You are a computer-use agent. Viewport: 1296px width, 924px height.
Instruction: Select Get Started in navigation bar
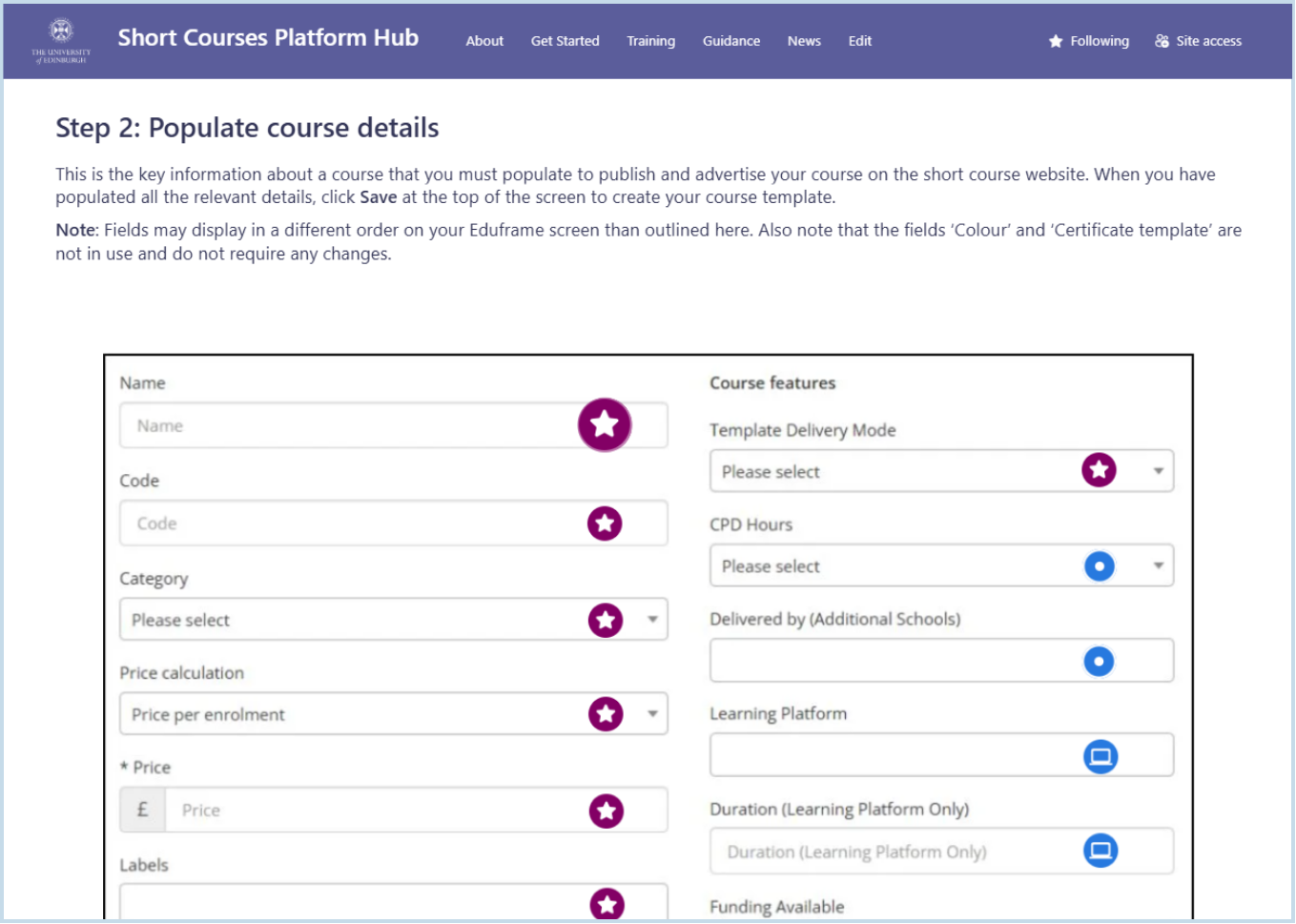(x=565, y=41)
